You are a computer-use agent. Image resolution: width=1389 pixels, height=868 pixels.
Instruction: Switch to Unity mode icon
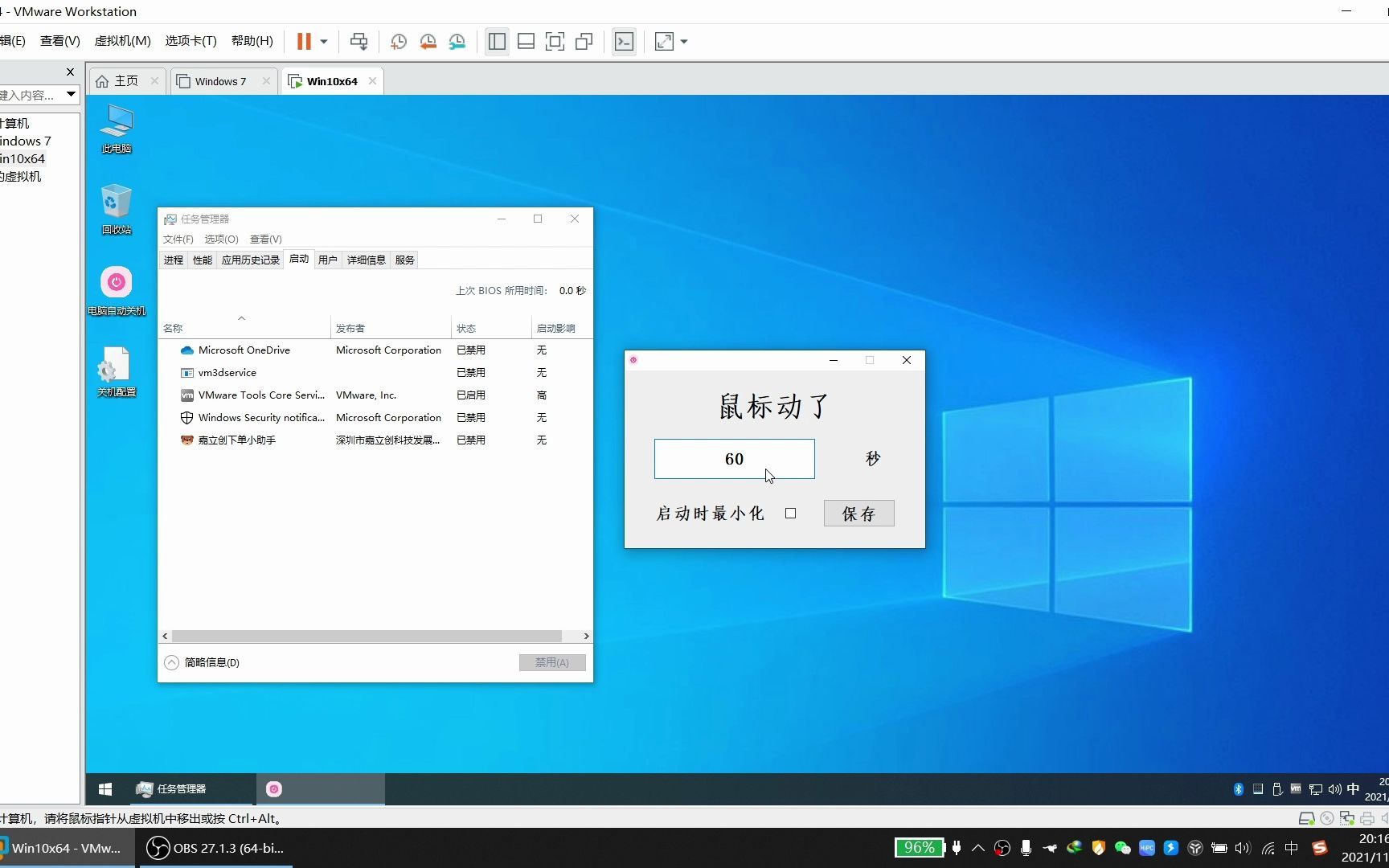[x=584, y=41]
